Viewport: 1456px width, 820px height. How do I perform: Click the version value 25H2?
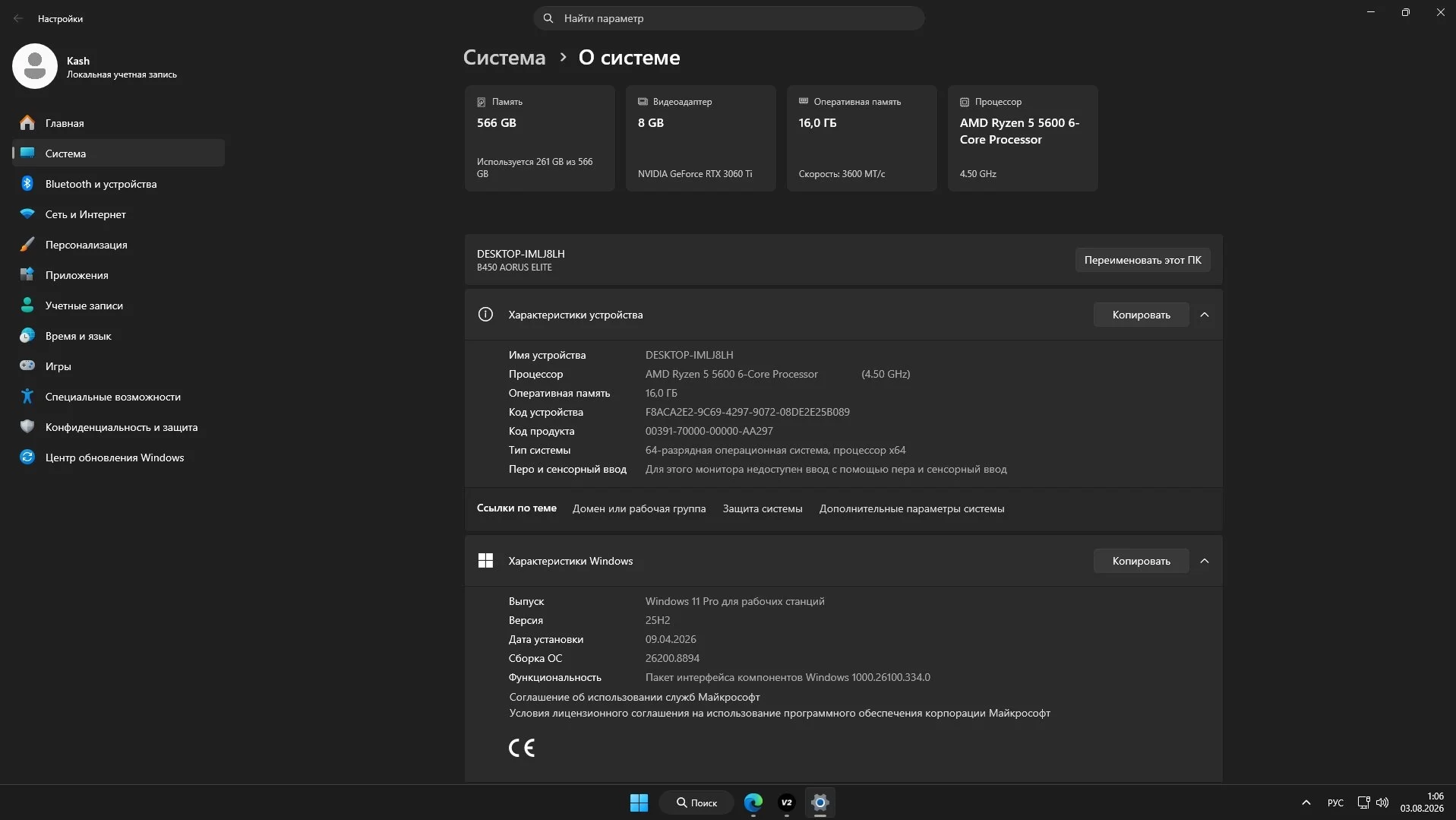(658, 620)
